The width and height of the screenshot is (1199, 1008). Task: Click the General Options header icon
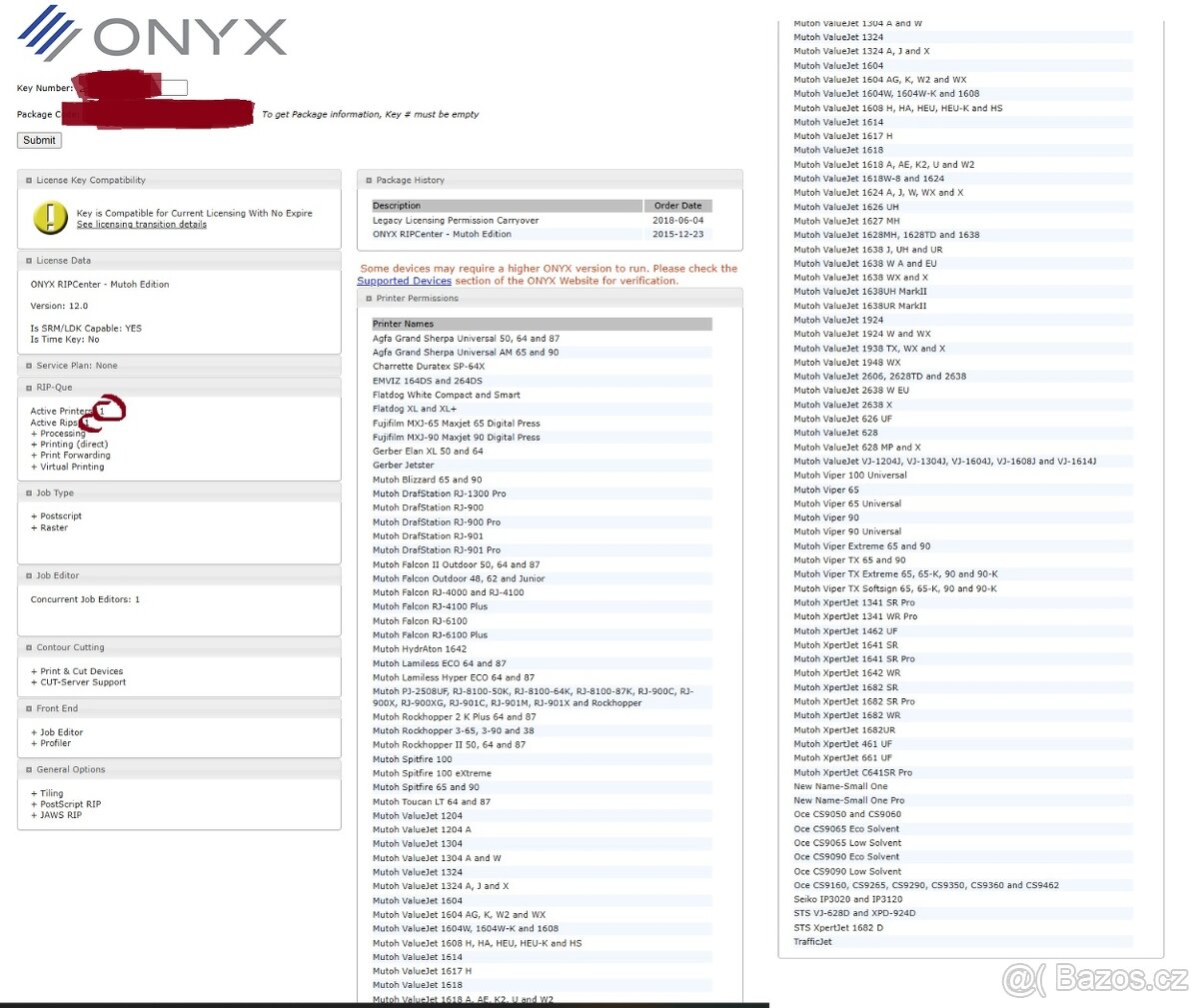[29, 770]
